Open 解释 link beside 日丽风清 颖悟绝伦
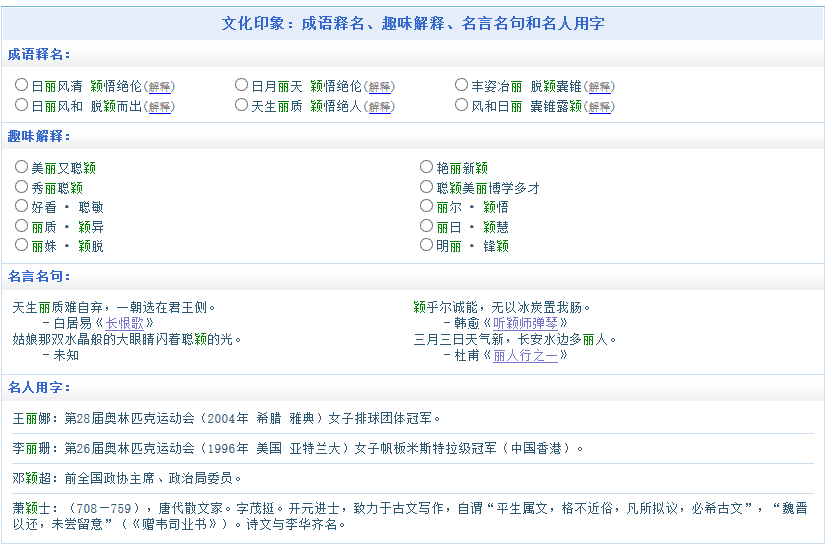This screenshot has height=551, width=827. tap(160, 87)
